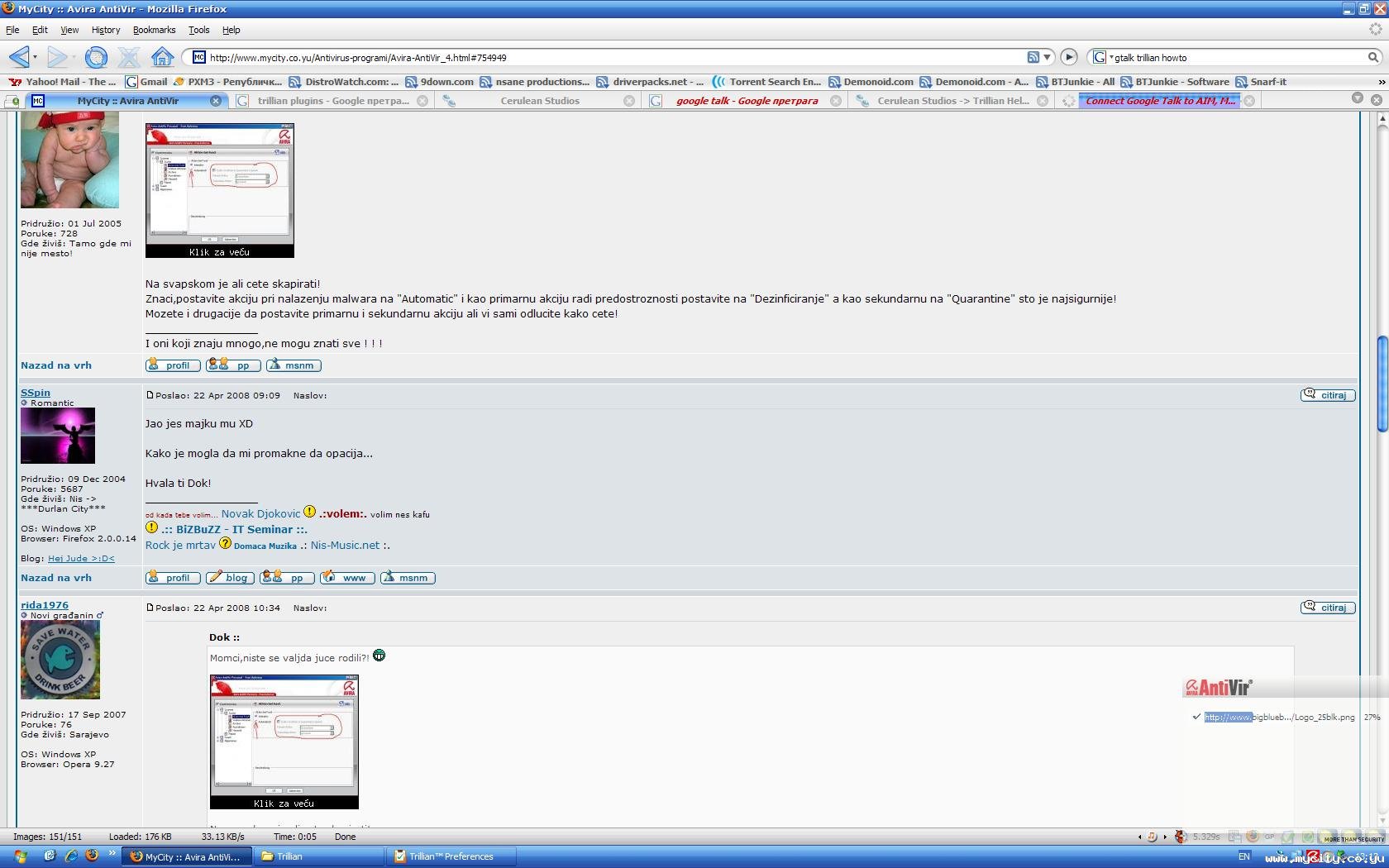1389x868 pixels.
Task: Click the Stop loading X icon
Action: coord(129,57)
